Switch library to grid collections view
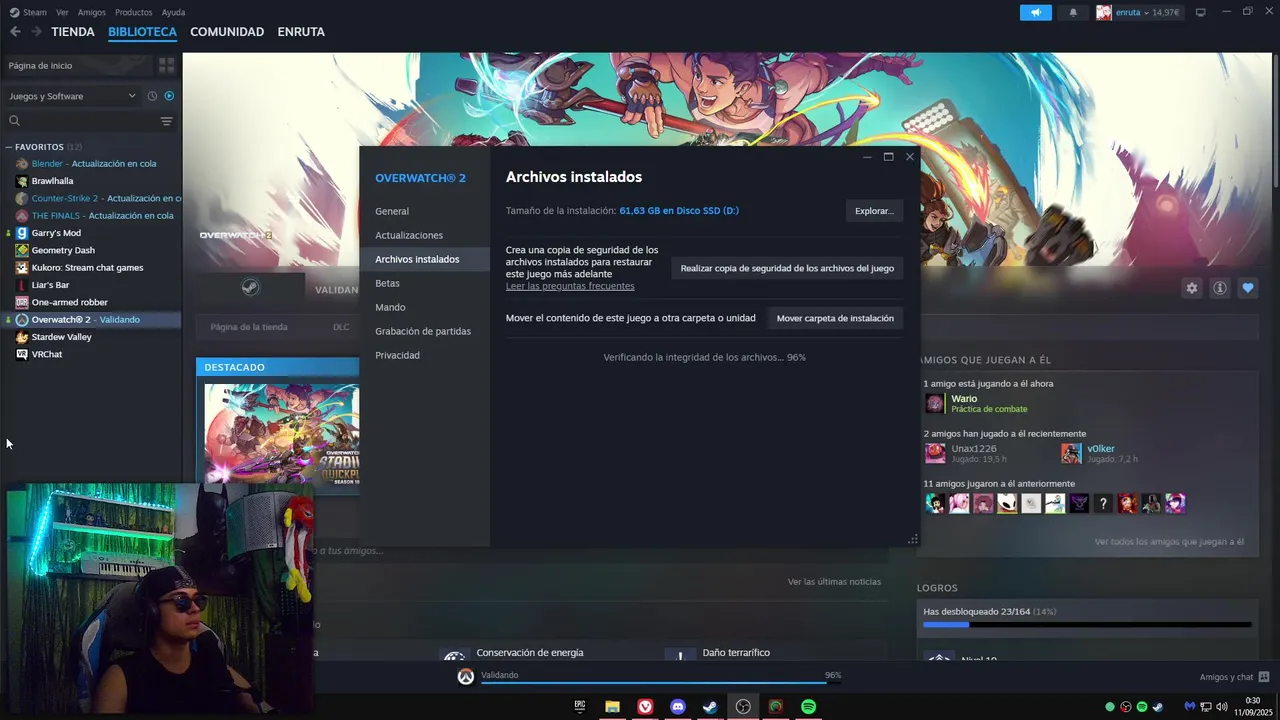Viewport: 1280px width, 720px height. pyautogui.click(x=166, y=65)
